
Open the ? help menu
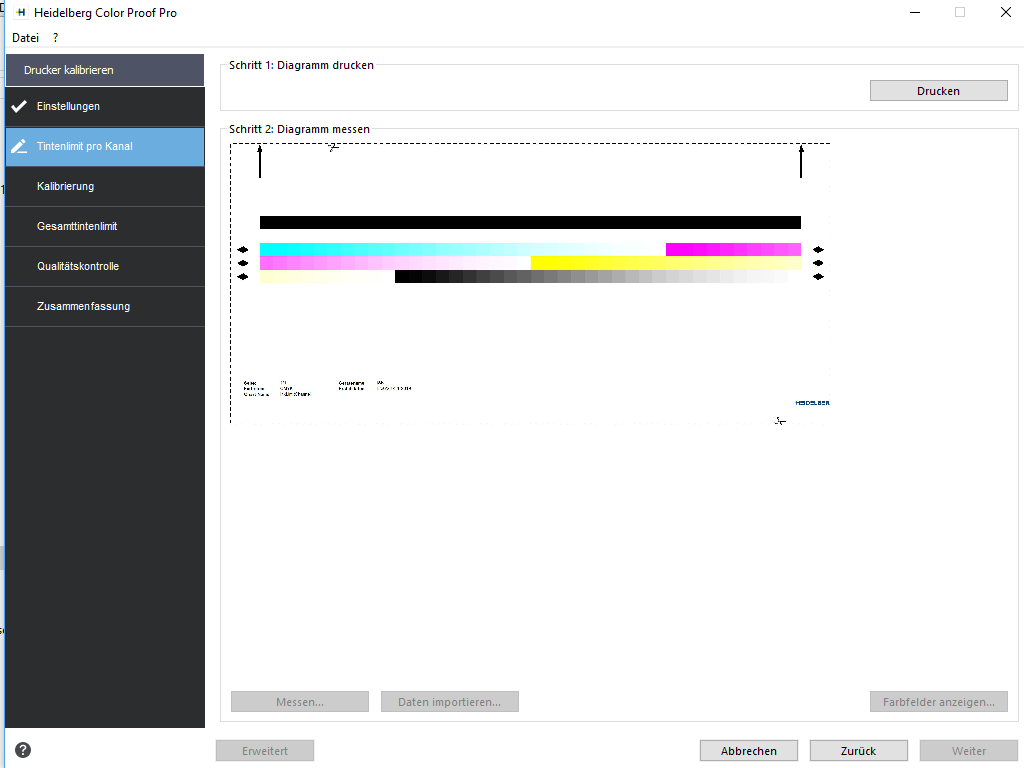(56, 38)
